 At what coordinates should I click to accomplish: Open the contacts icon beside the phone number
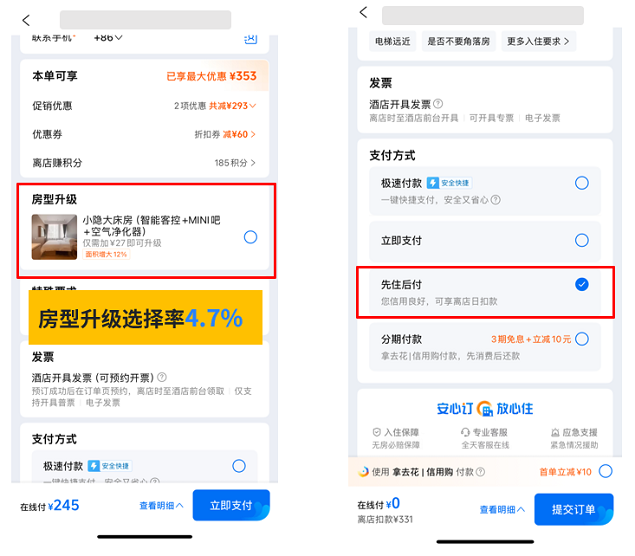250,37
